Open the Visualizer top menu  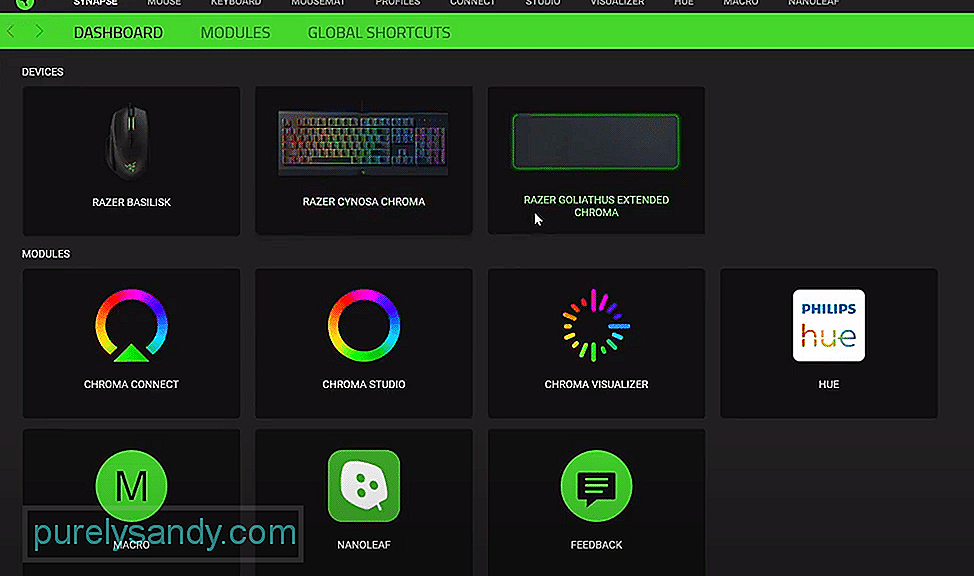click(617, 3)
